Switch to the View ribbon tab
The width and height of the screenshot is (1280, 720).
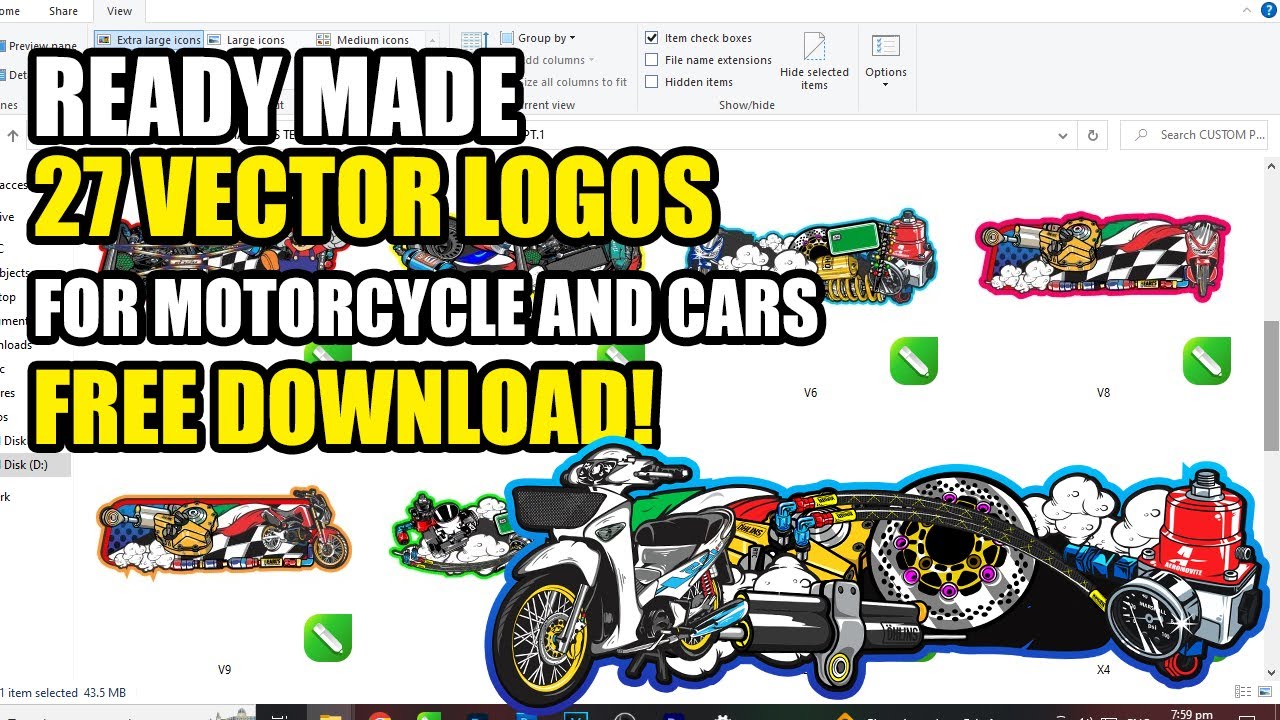[x=119, y=11]
